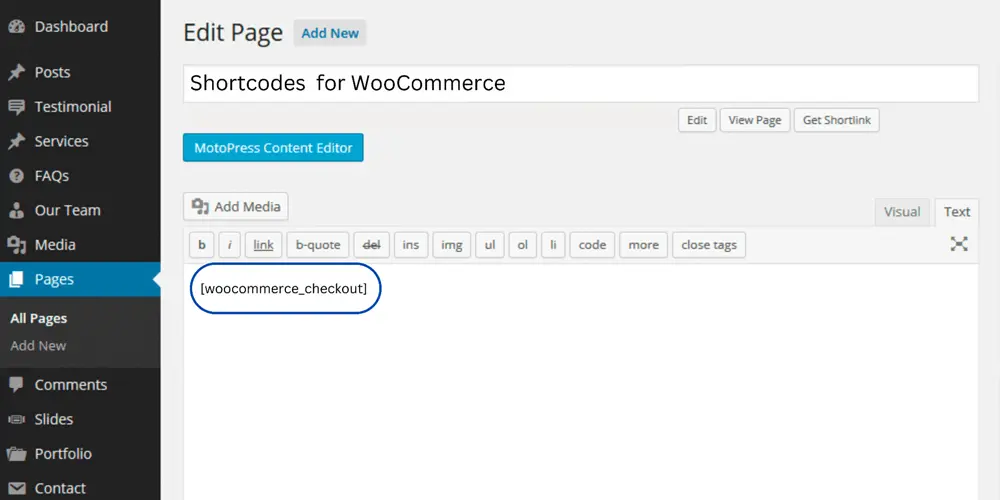Click the Contact envelope icon
Viewport: 1000px width, 500px height.
16,489
